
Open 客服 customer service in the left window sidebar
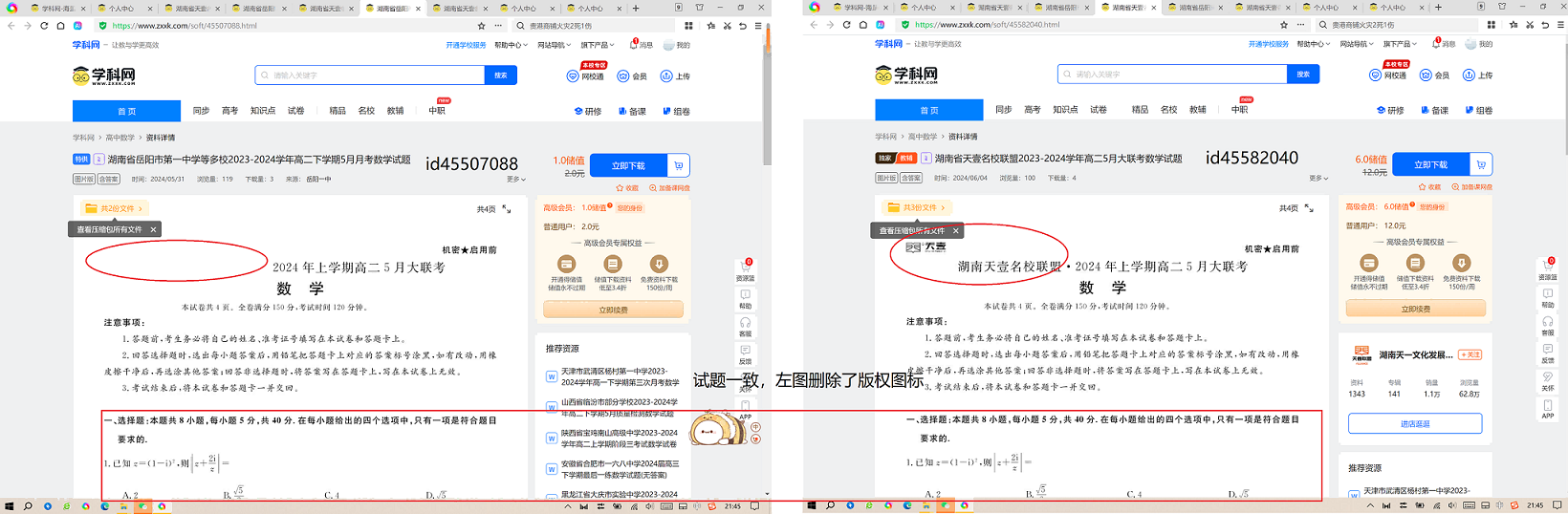pos(745,327)
